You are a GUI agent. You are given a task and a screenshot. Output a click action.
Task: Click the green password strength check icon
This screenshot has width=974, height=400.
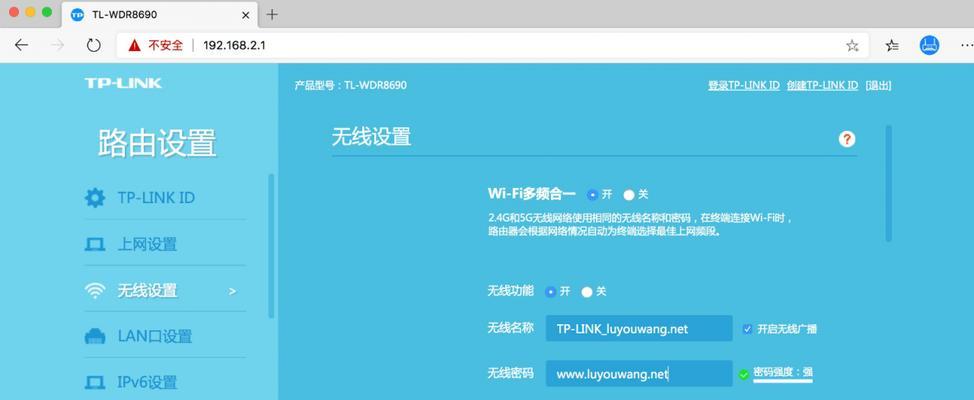tap(744, 374)
